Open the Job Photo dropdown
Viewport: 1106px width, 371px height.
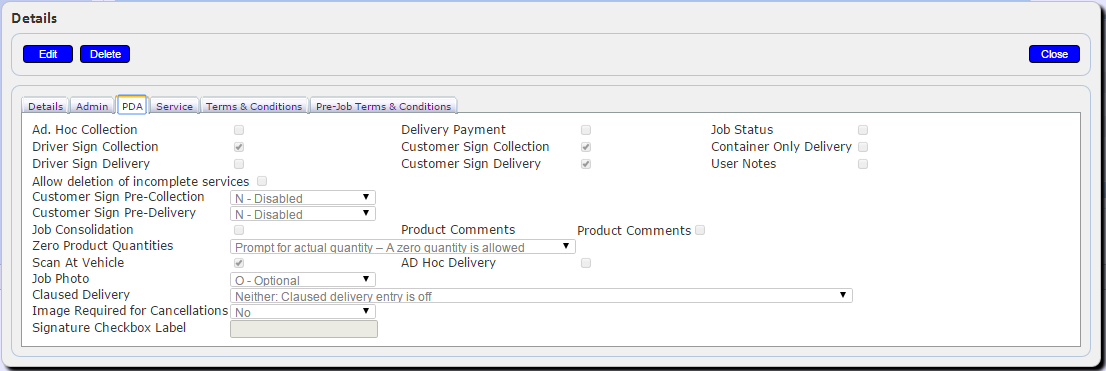click(x=303, y=280)
